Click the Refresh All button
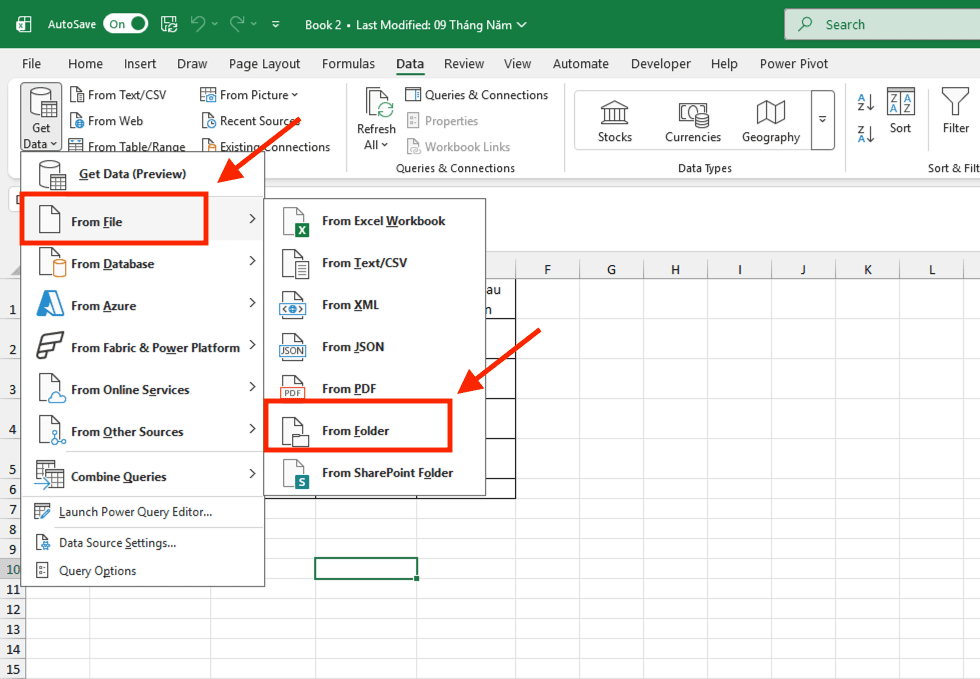The height and width of the screenshot is (679, 980). pos(376,119)
